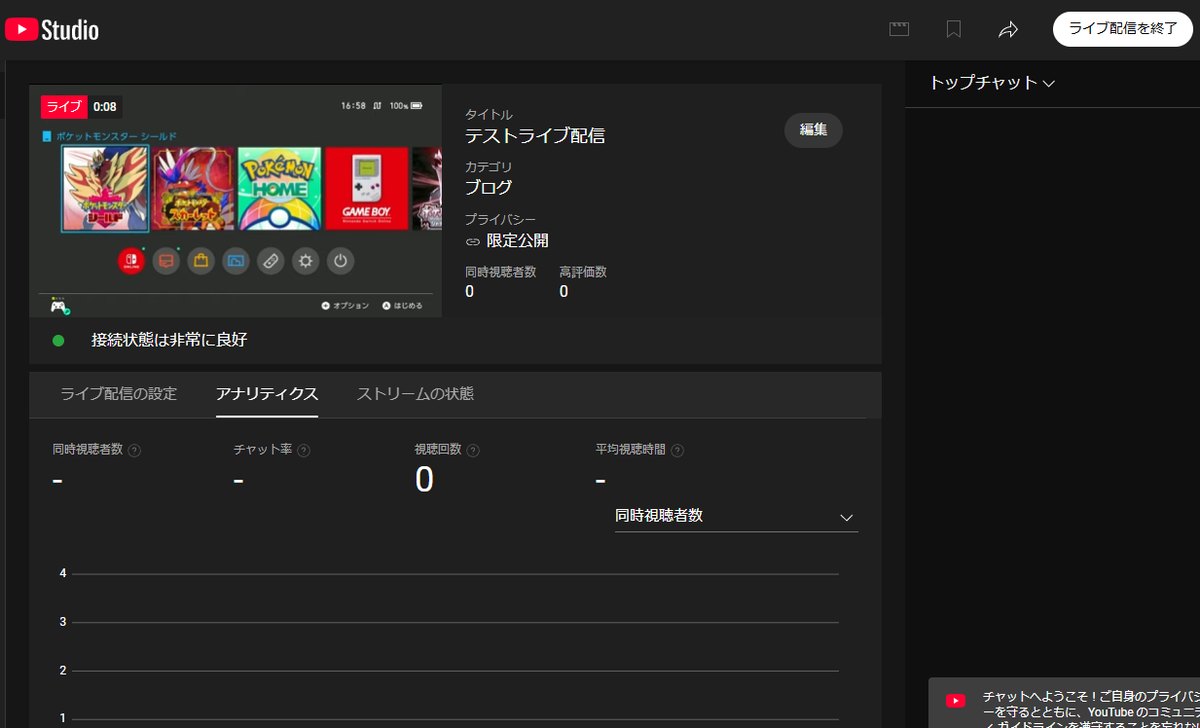
Task: Click the 編集 button
Action: coord(813,130)
